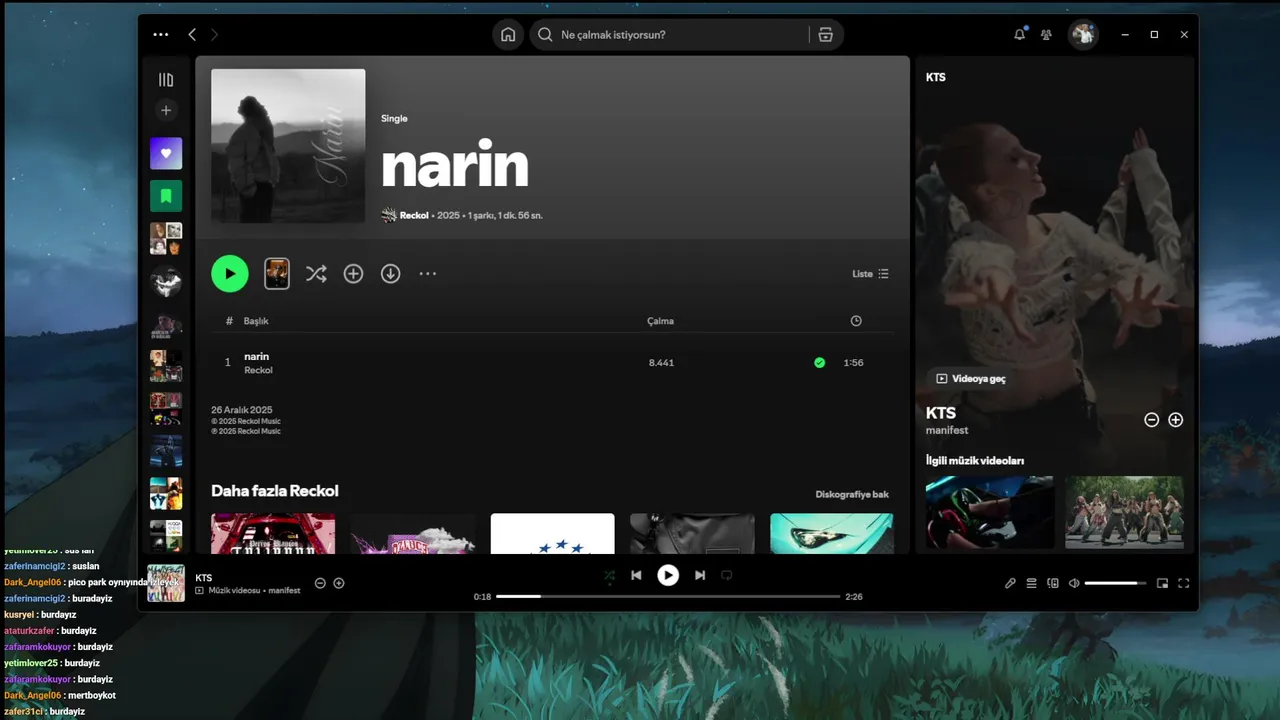Click the narin album cover art
The image size is (1280, 720).
click(x=288, y=146)
